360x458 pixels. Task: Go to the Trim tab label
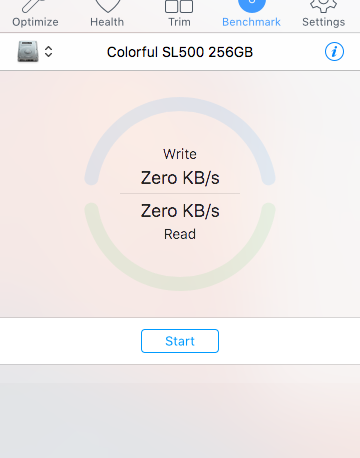pyautogui.click(x=179, y=22)
